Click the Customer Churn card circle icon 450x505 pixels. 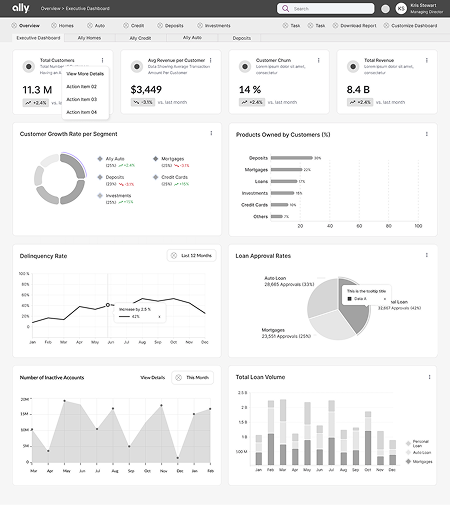245,67
